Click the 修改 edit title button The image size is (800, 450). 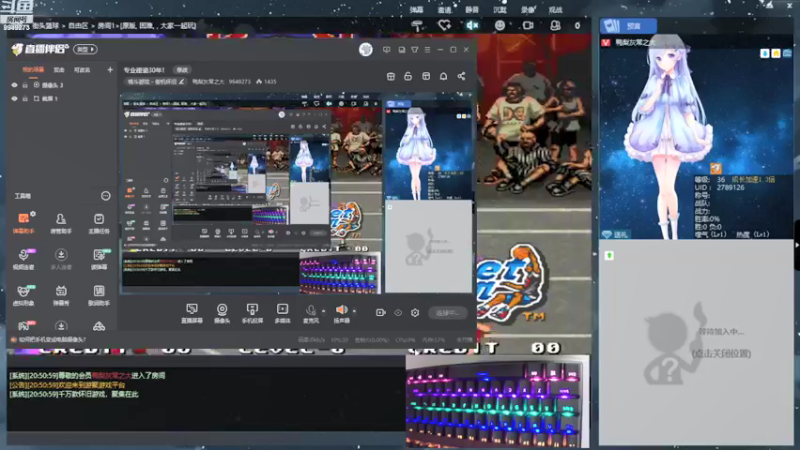pos(182,70)
